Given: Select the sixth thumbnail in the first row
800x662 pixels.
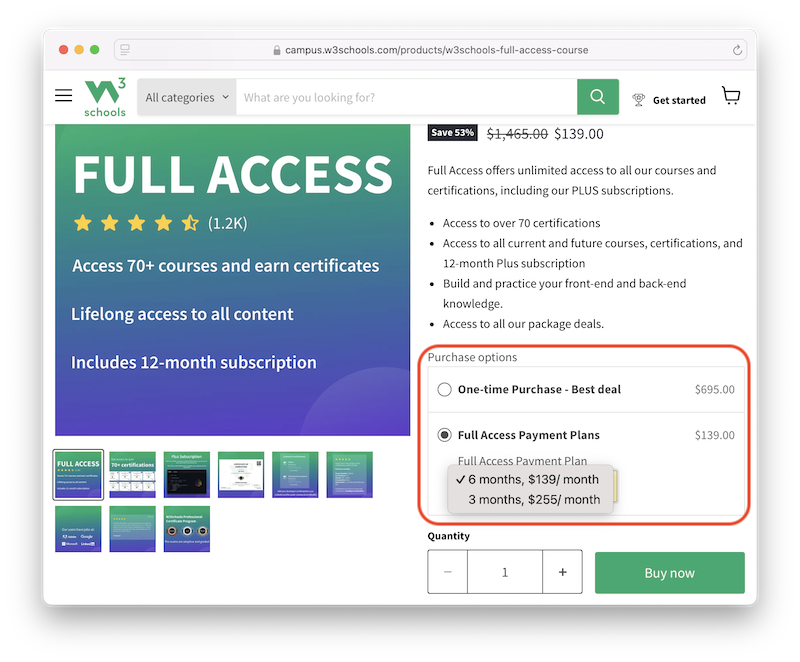Looking at the screenshot, I should click(349, 475).
